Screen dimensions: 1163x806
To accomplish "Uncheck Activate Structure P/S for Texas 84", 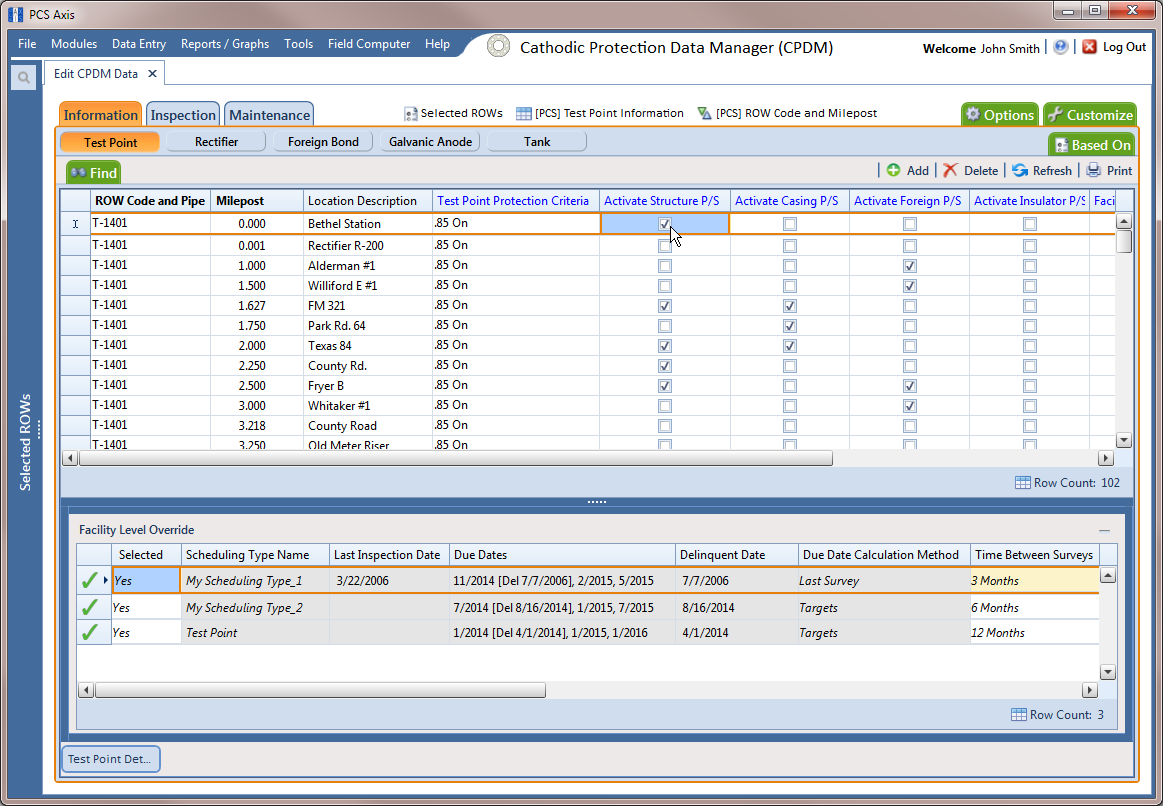I will [x=665, y=346].
